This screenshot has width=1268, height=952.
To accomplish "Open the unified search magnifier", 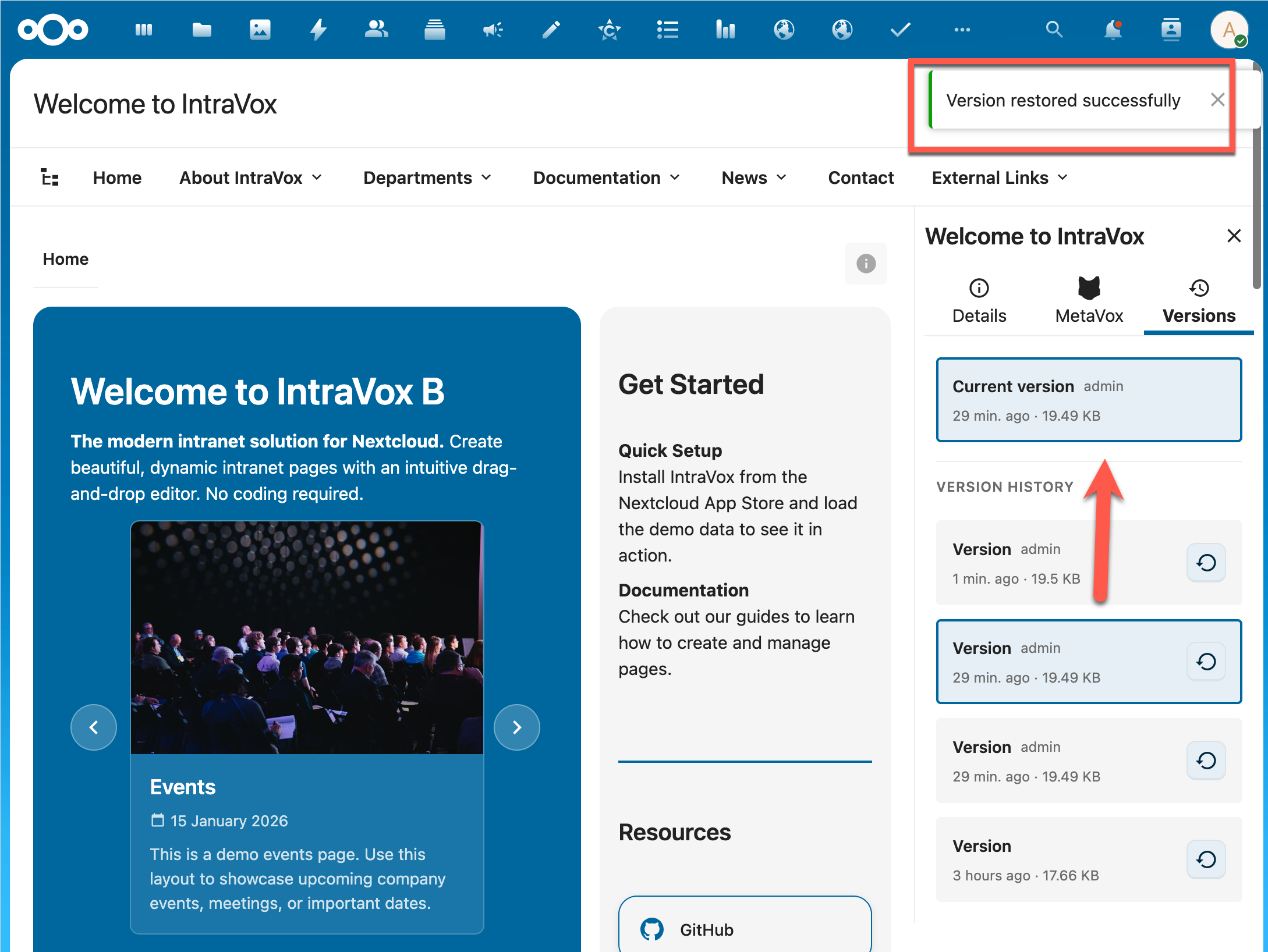I will point(1054,30).
